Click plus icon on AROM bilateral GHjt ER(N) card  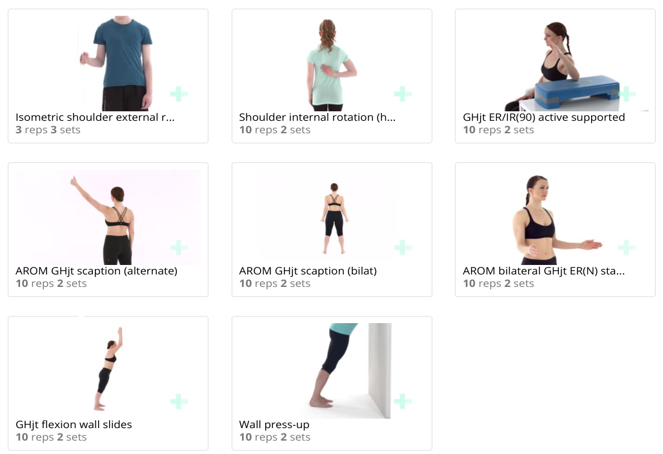coord(626,247)
